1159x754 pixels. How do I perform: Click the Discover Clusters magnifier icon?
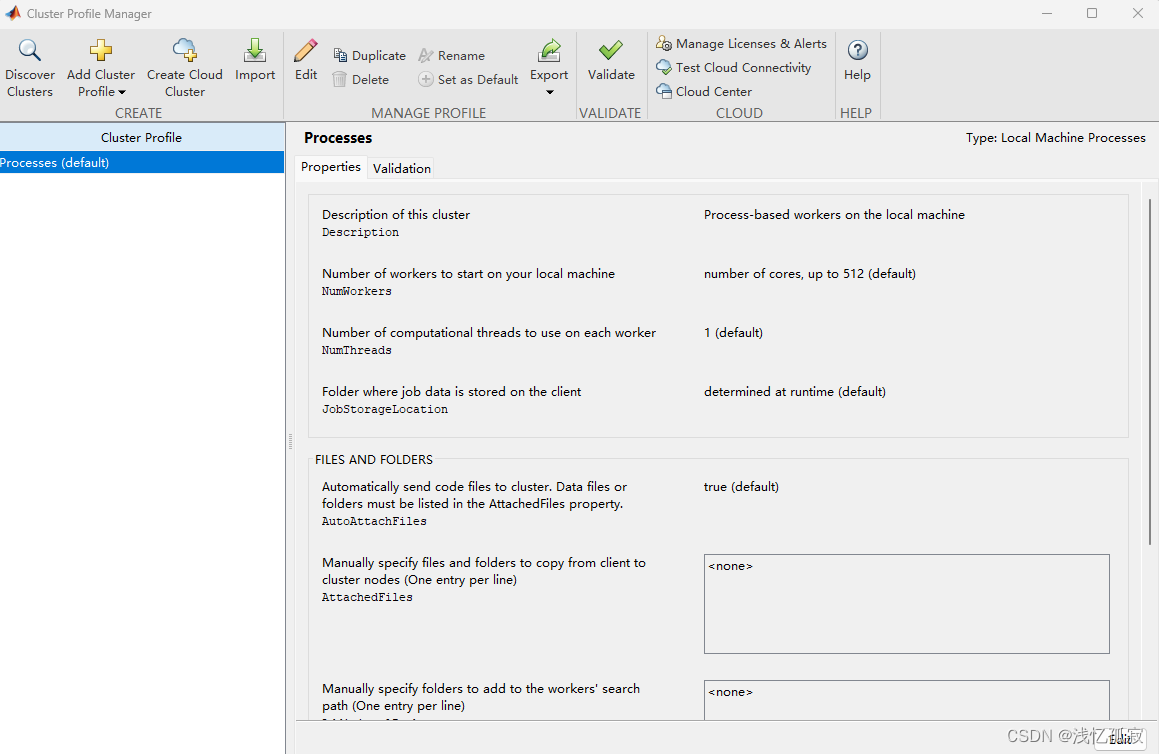pyautogui.click(x=30, y=50)
